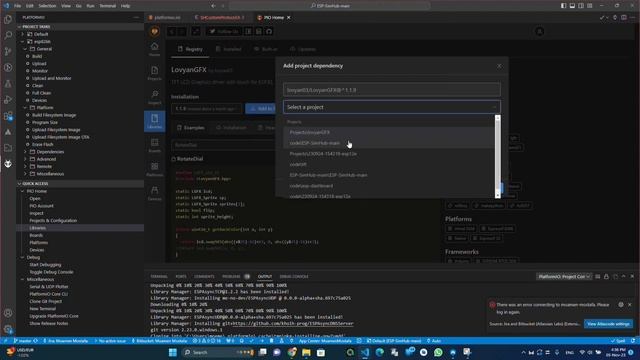Click the library spec input field
This screenshot has height=360, width=640.
(391, 90)
